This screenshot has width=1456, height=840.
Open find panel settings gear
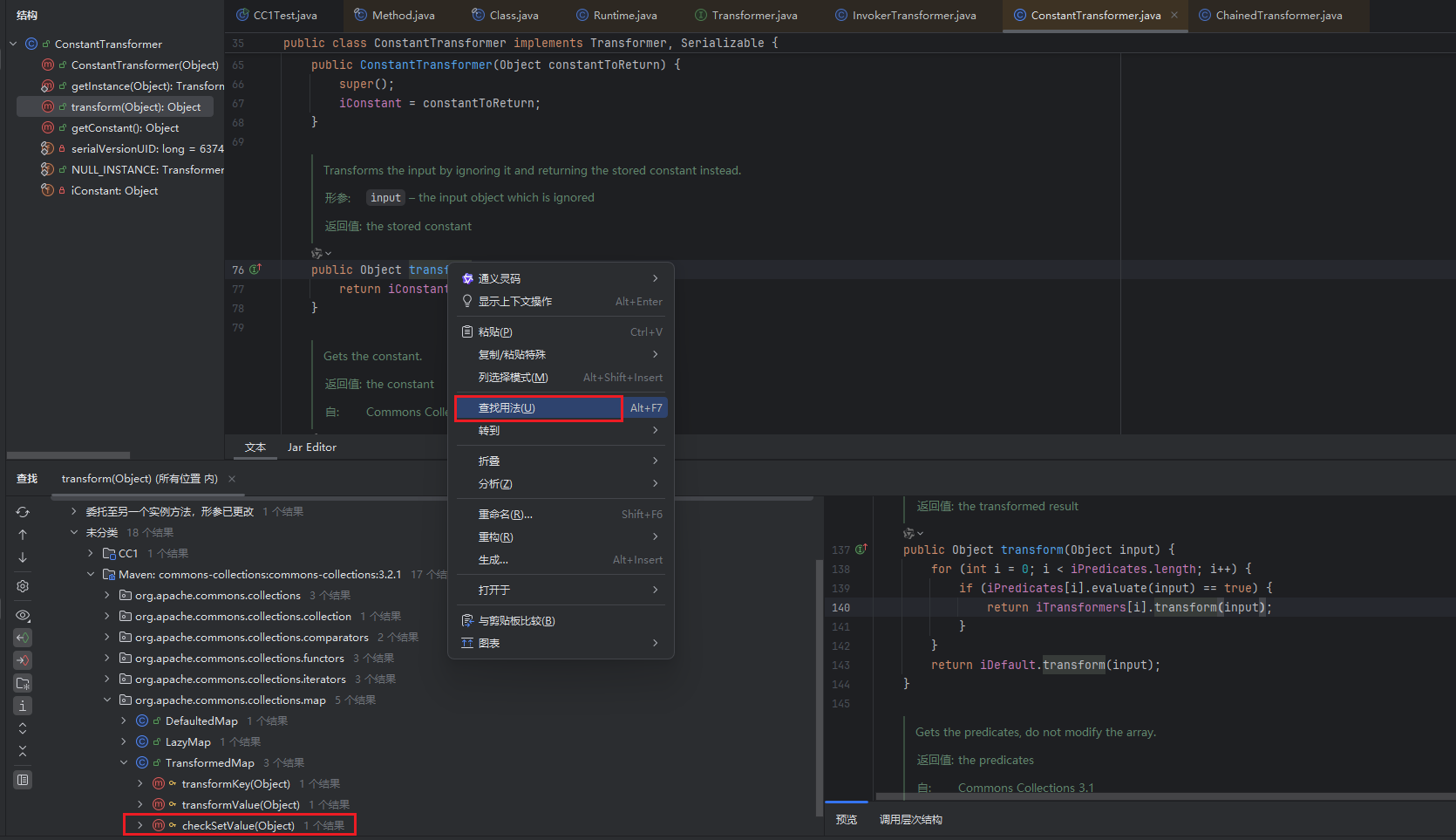(23, 586)
